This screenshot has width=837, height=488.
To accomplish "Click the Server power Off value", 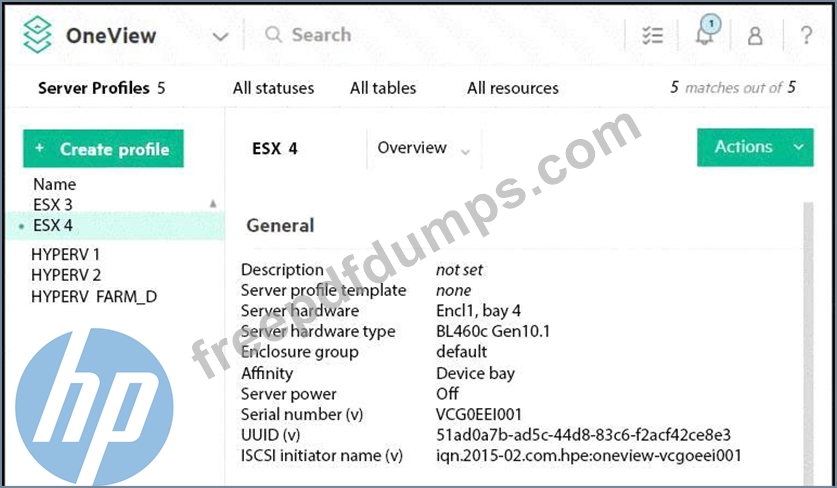I will click(447, 393).
